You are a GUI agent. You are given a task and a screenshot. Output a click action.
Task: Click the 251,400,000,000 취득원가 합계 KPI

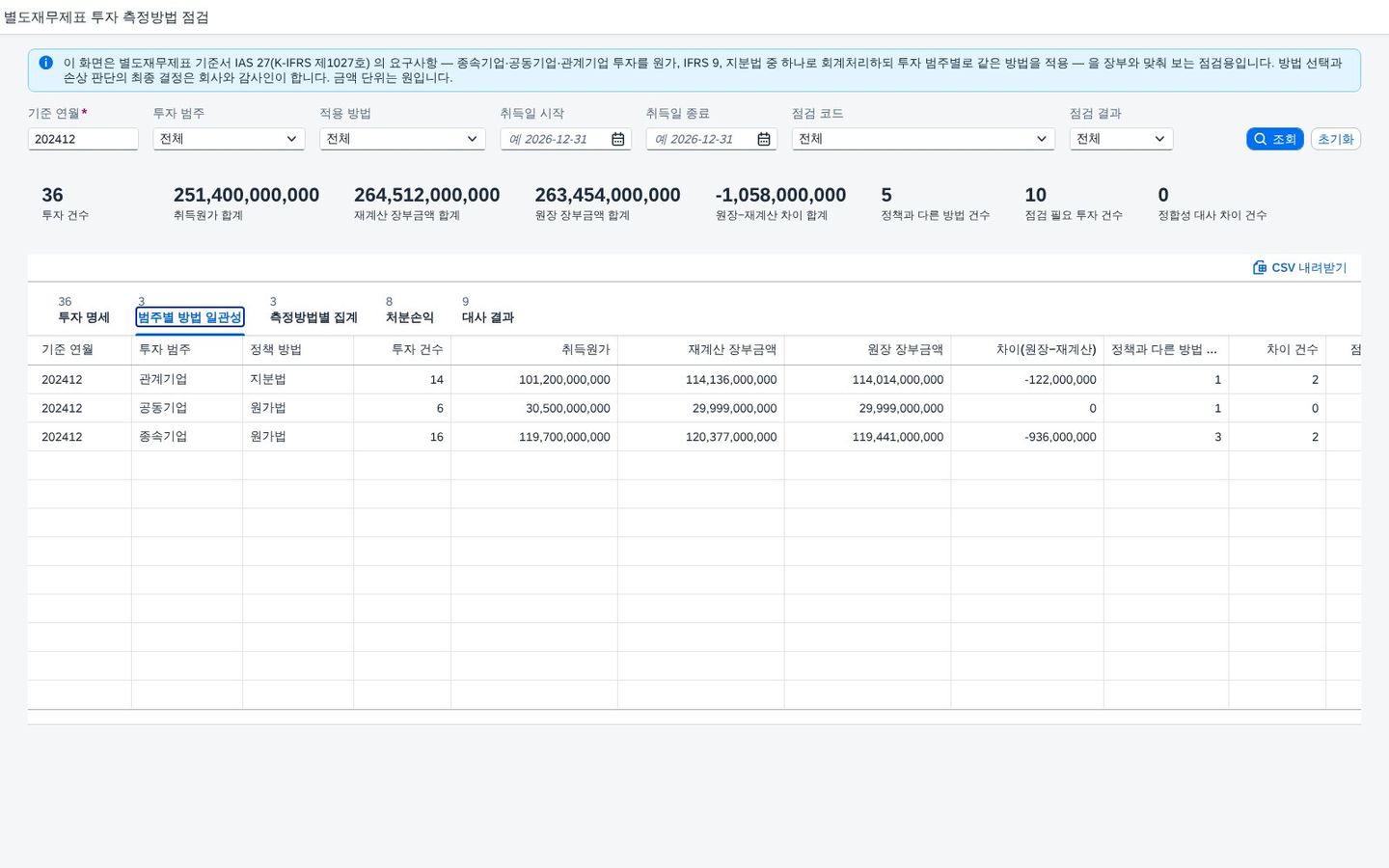[x=246, y=203]
